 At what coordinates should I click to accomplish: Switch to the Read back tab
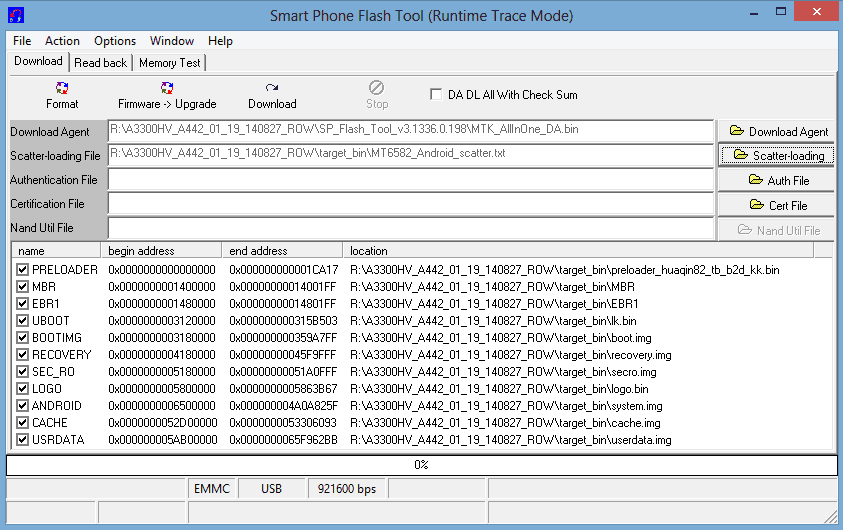click(x=101, y=63)
